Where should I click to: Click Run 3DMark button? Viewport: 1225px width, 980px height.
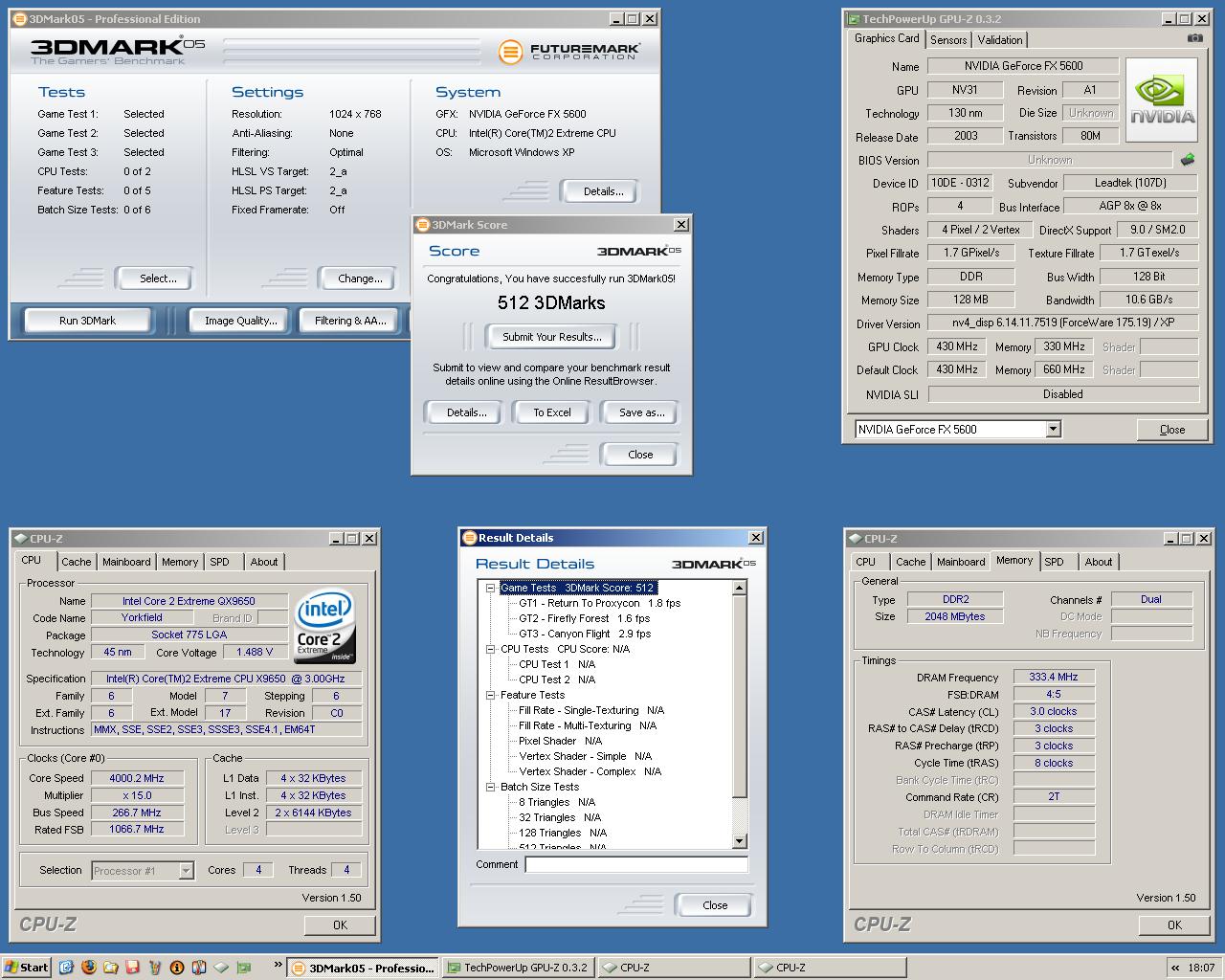point(87,321)
